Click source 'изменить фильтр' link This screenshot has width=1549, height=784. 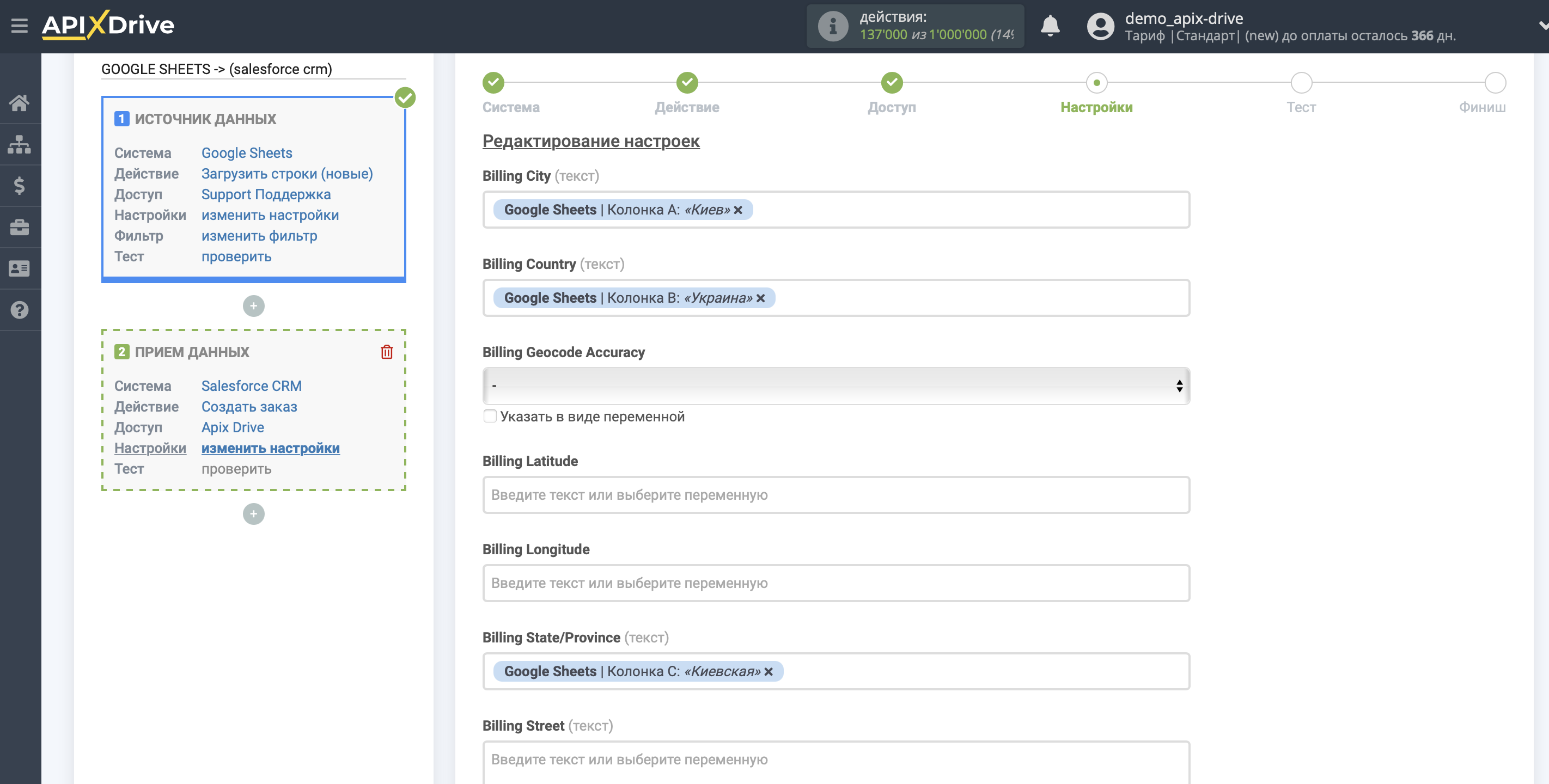259,236
